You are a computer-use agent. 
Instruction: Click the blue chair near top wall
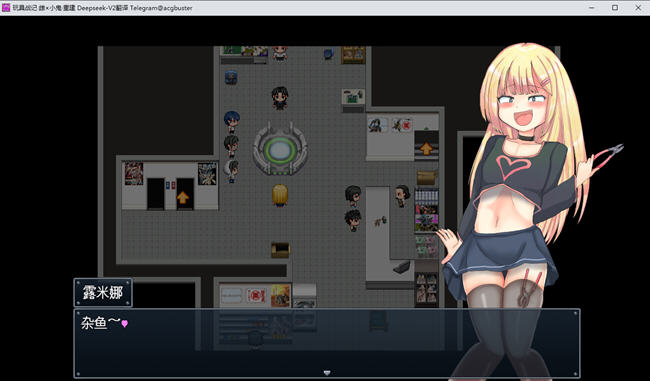point(328,54)
